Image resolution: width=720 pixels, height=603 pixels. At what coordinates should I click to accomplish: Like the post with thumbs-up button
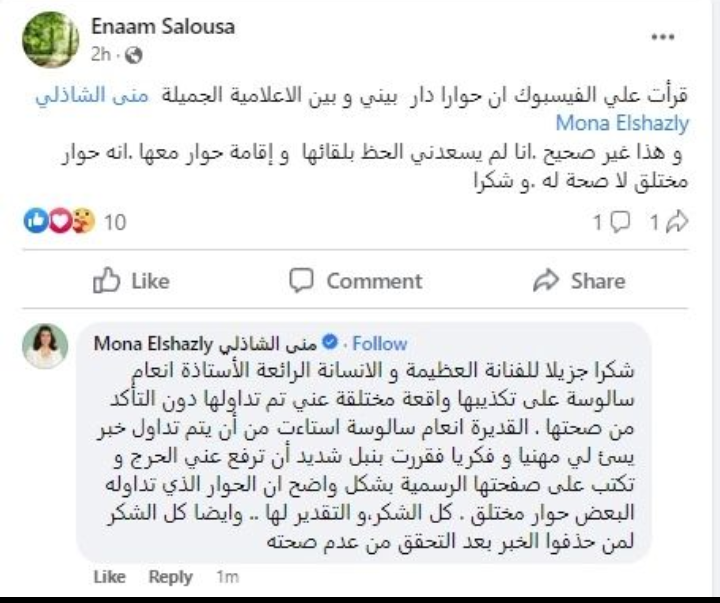coord(131,281)
